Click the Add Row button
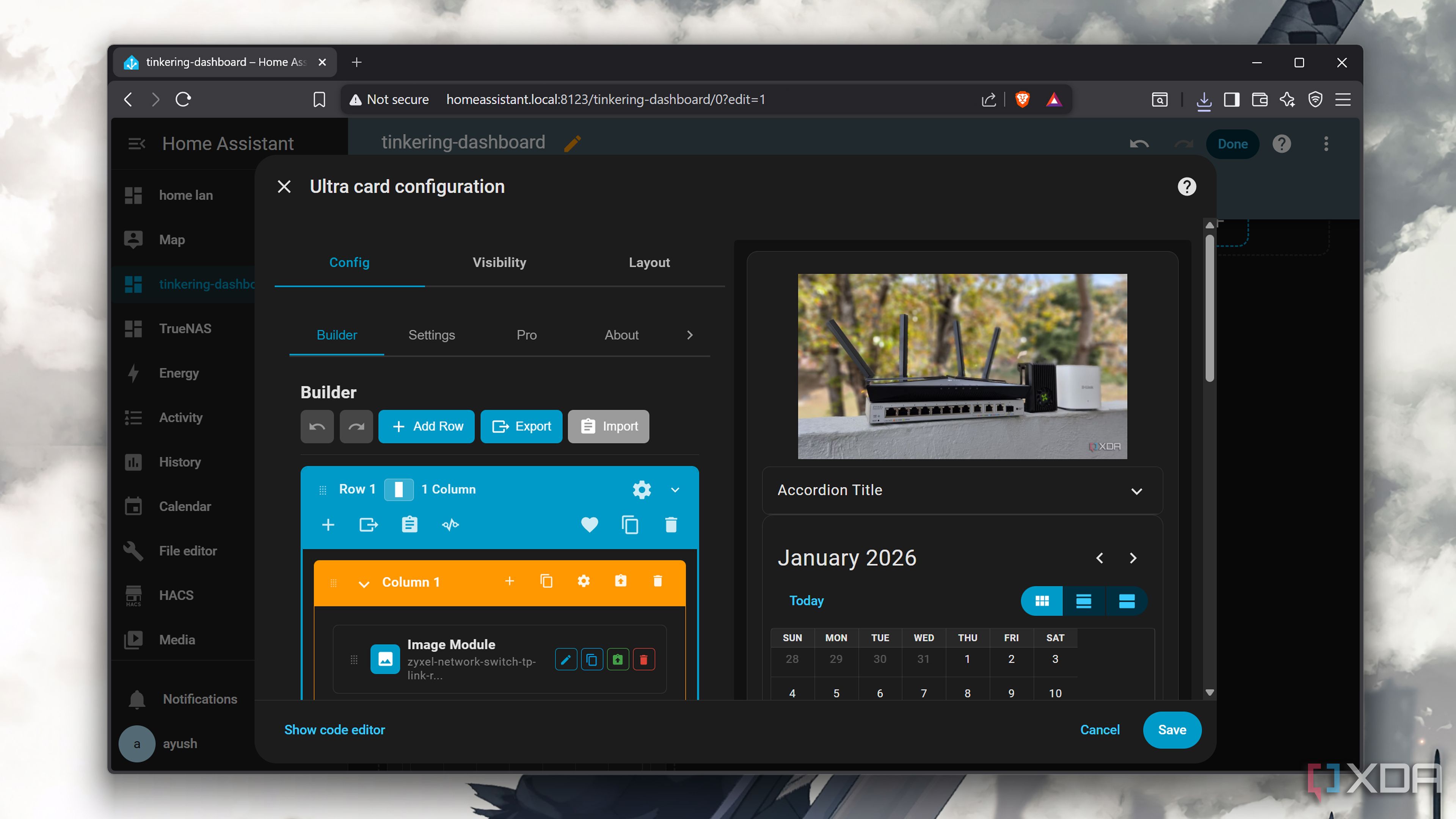Screen dimensions: 1456x819 click(x=426, y=427)
